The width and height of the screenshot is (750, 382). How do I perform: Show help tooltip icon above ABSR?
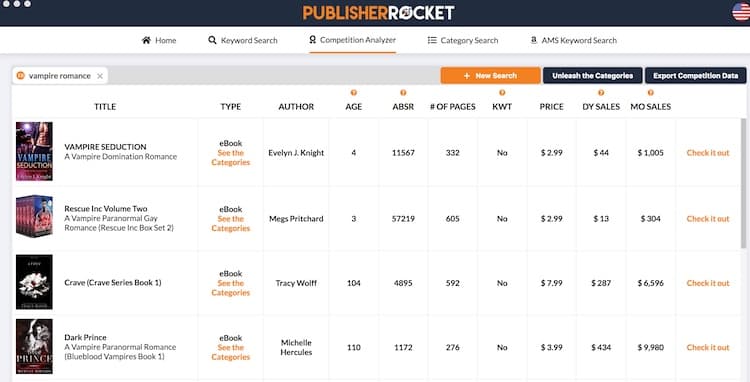coord(403,93)
